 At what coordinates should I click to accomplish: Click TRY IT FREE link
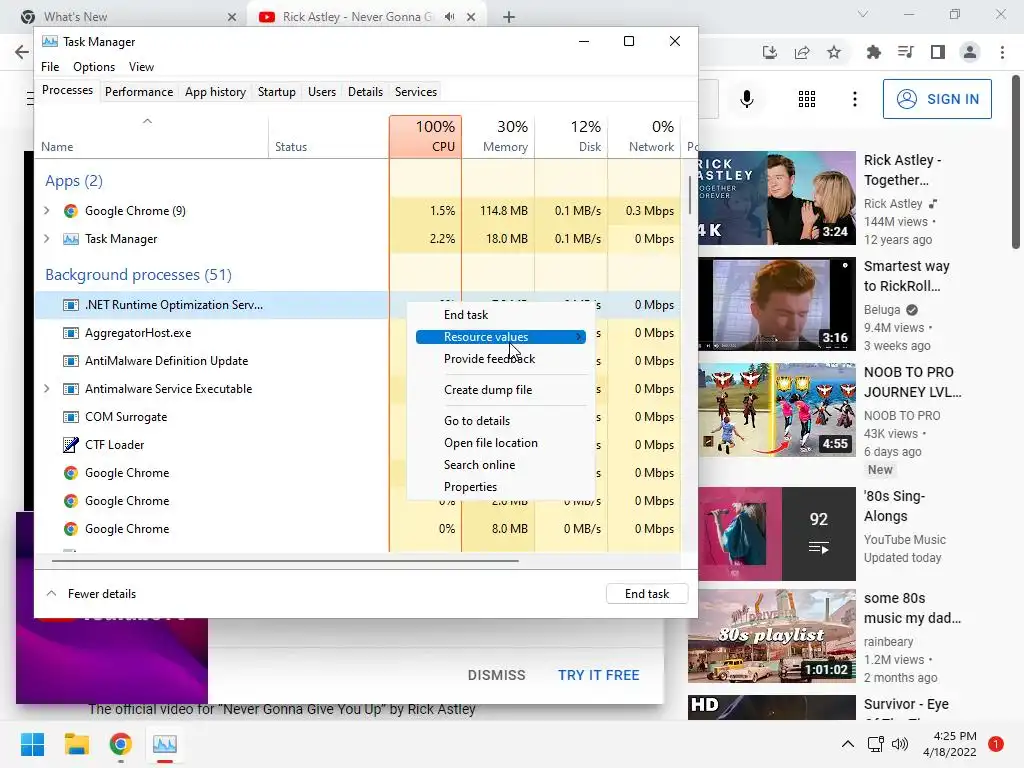click(x=598, y=675)
